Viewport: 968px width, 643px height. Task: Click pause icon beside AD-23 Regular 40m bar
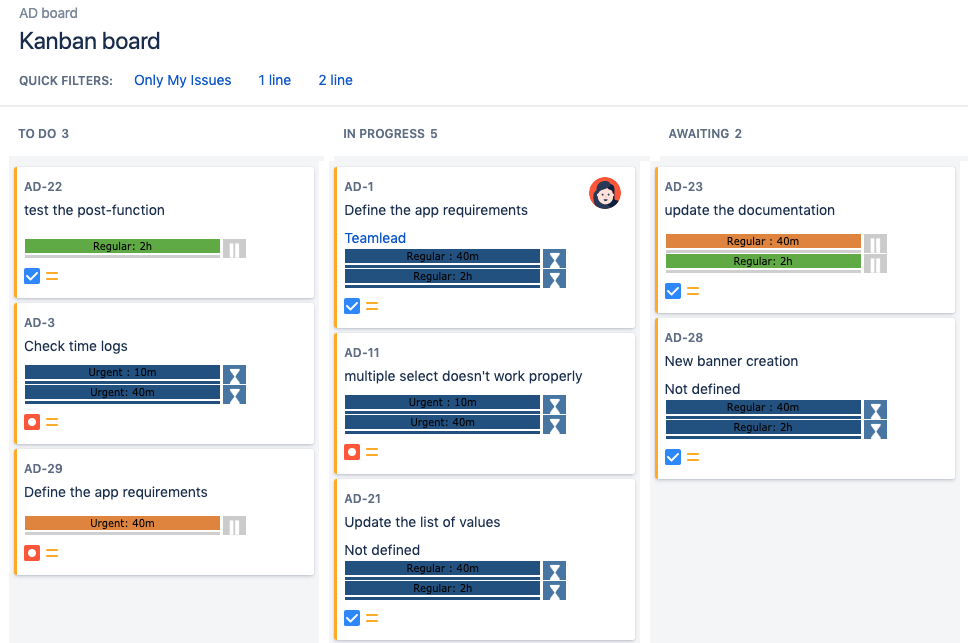point(875,243)
